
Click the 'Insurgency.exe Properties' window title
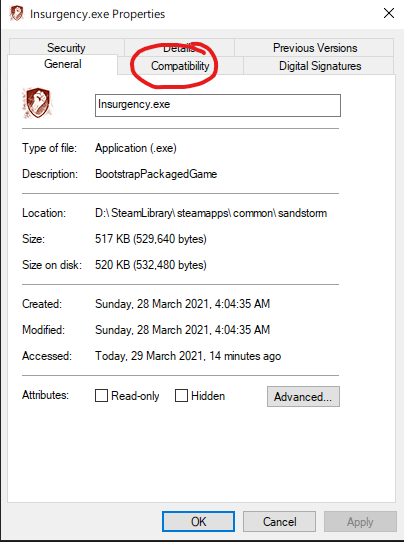point(97,14)
